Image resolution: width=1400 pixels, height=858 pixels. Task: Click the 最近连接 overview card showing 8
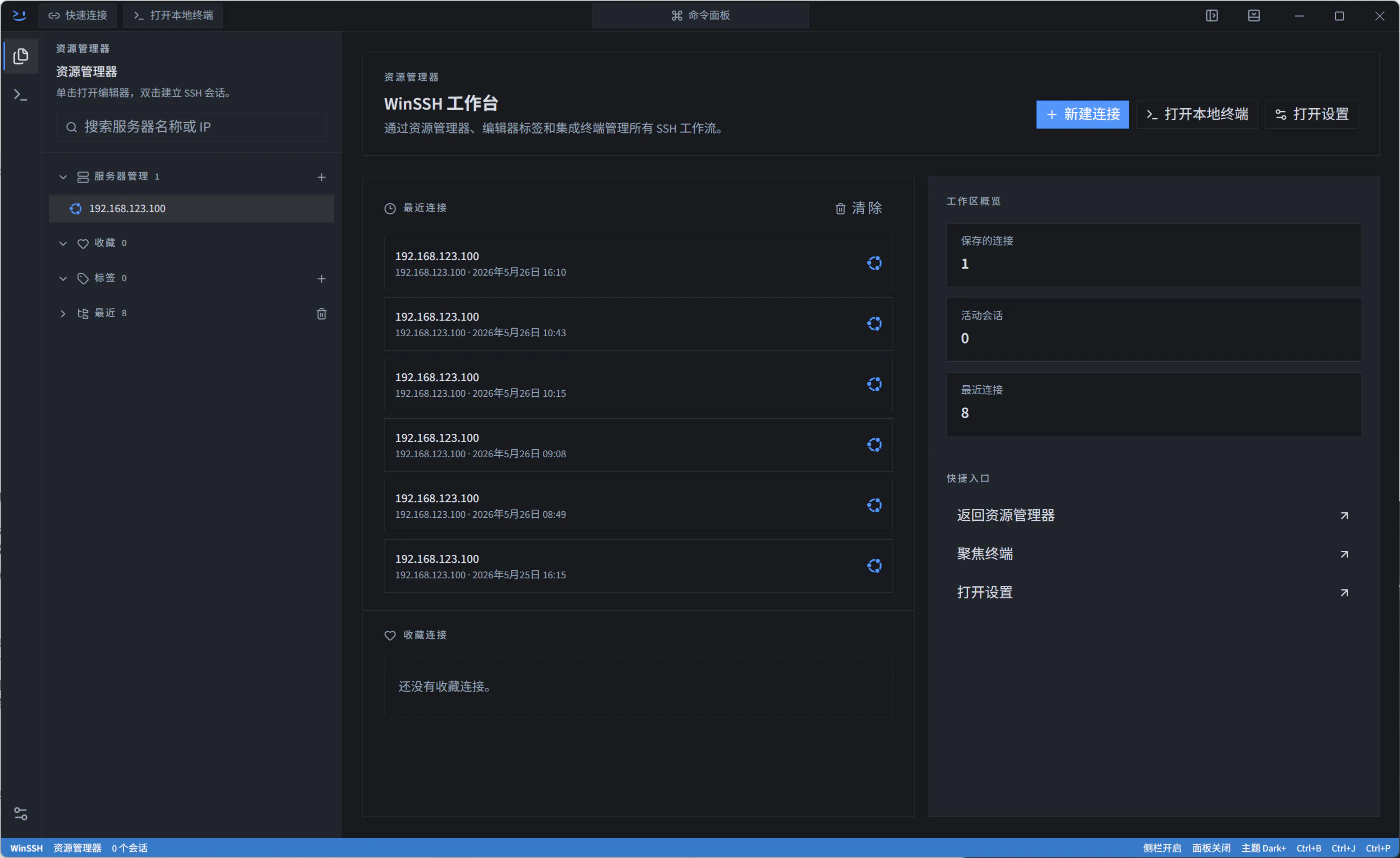[1153, 404]
